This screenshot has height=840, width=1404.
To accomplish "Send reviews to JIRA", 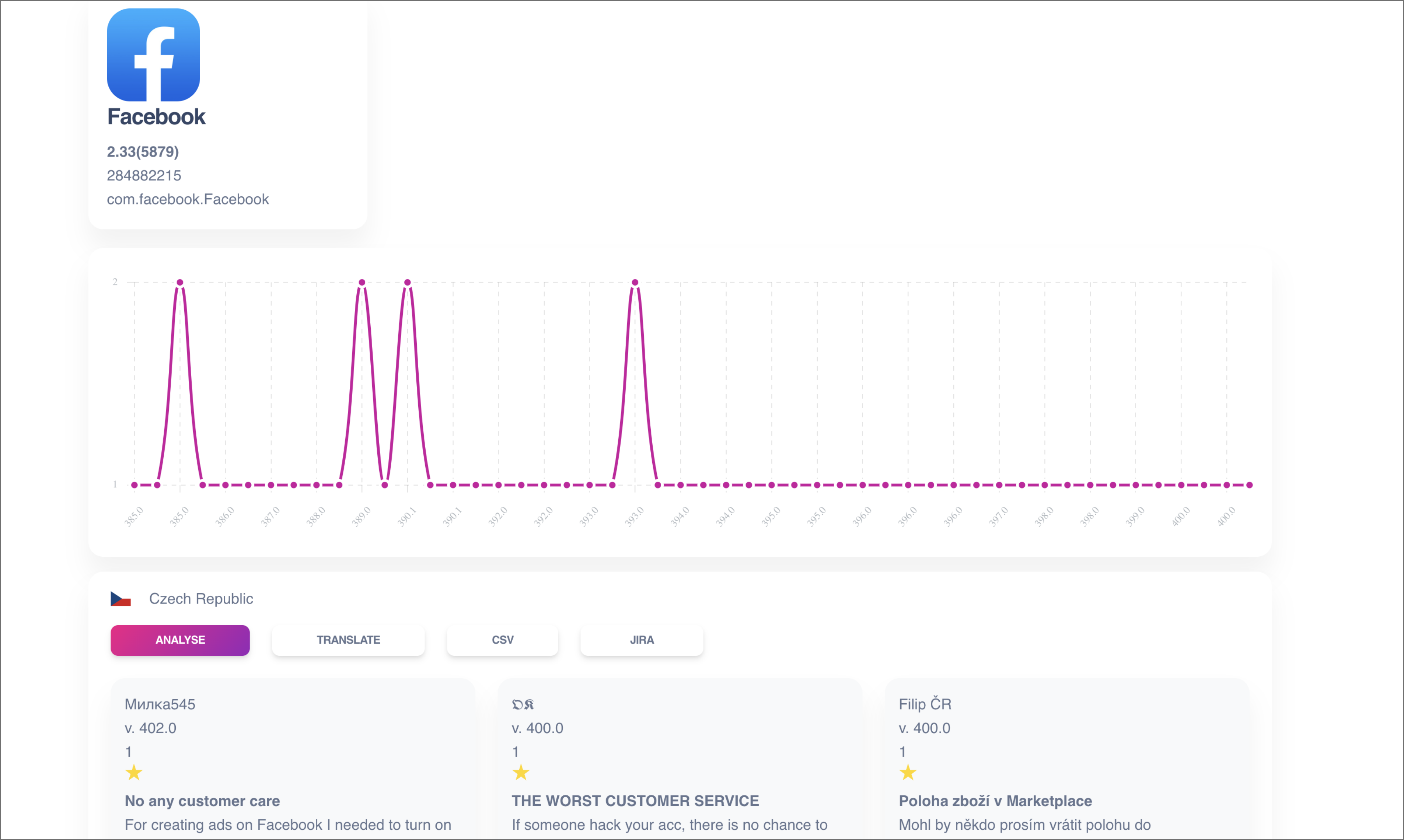I will [642, 640].
